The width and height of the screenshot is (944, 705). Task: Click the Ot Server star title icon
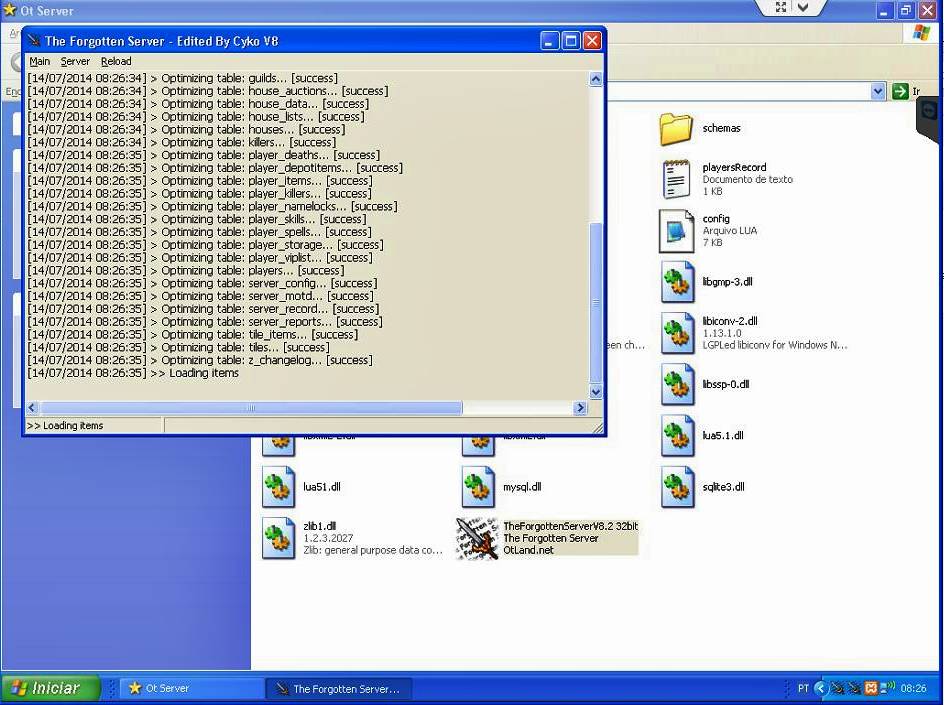(x=9, y=10)
